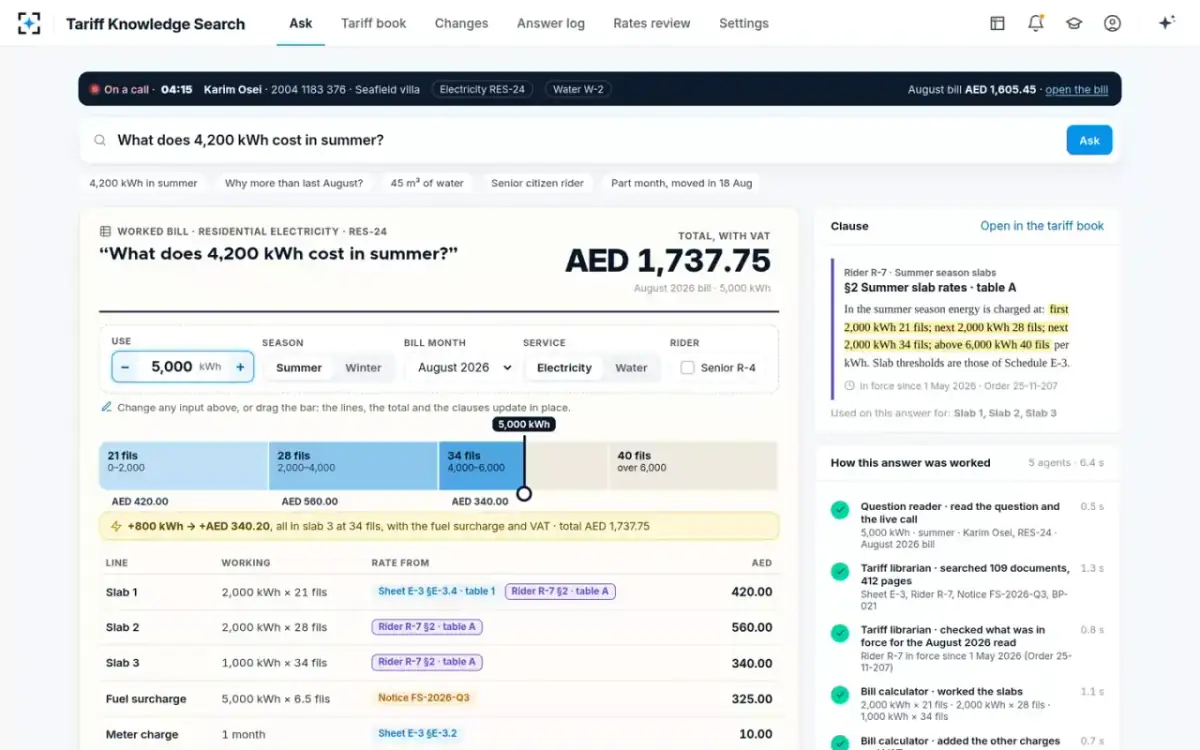Switch to the Ask tab

301,23
